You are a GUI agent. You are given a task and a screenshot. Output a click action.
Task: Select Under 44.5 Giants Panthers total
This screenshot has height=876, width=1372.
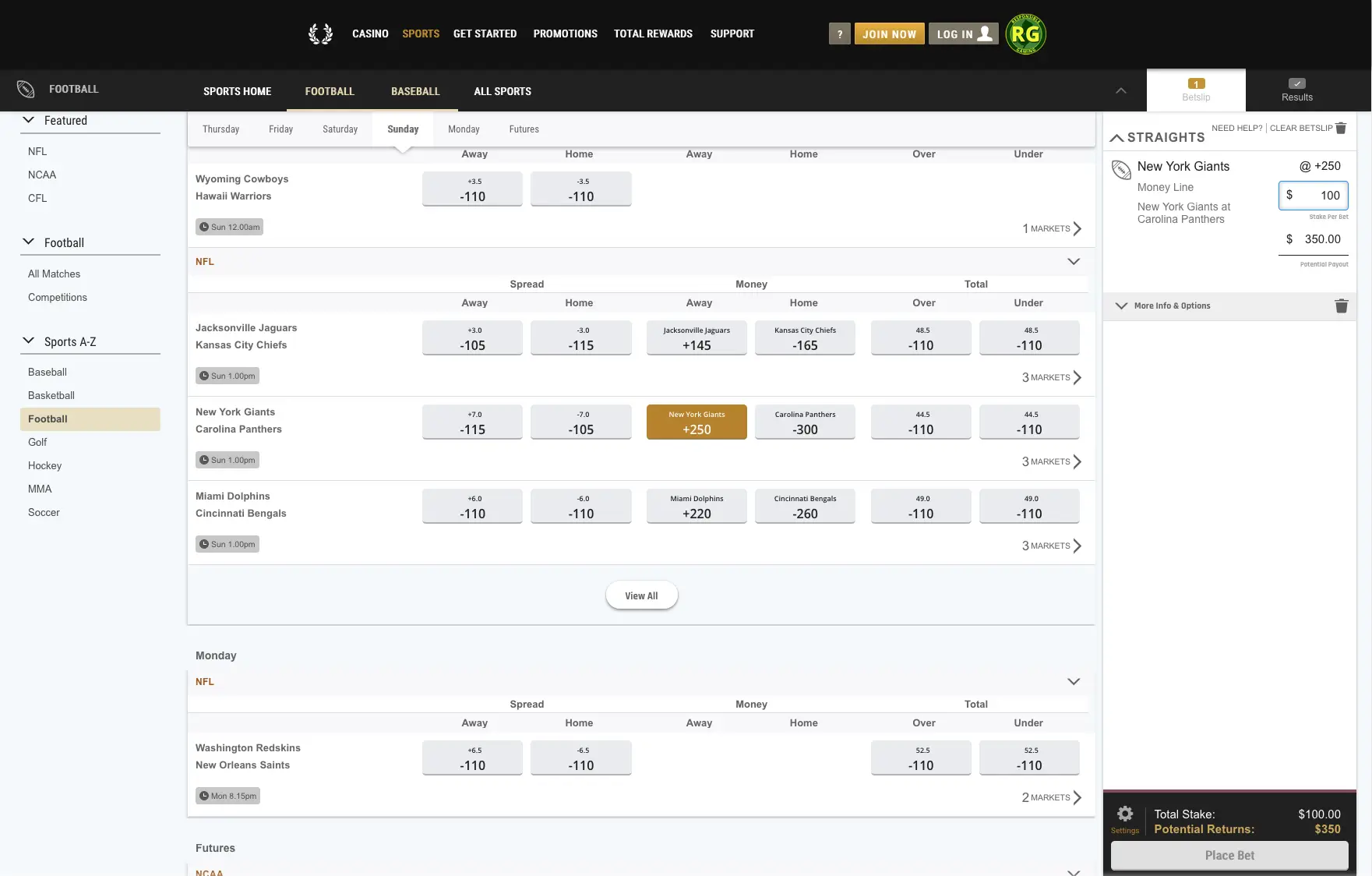pos(1029,422)
